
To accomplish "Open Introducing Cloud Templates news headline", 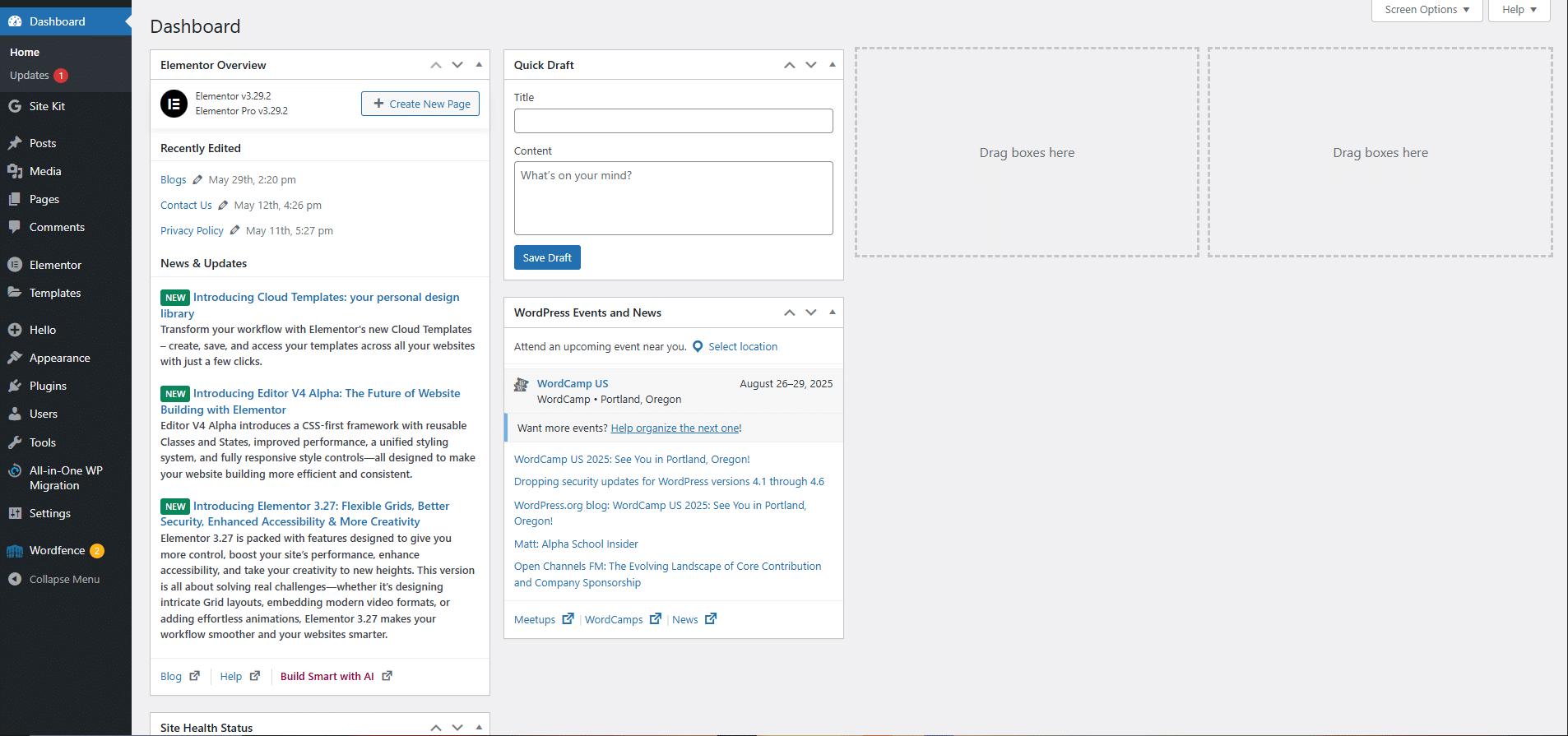I will (310, 305).
